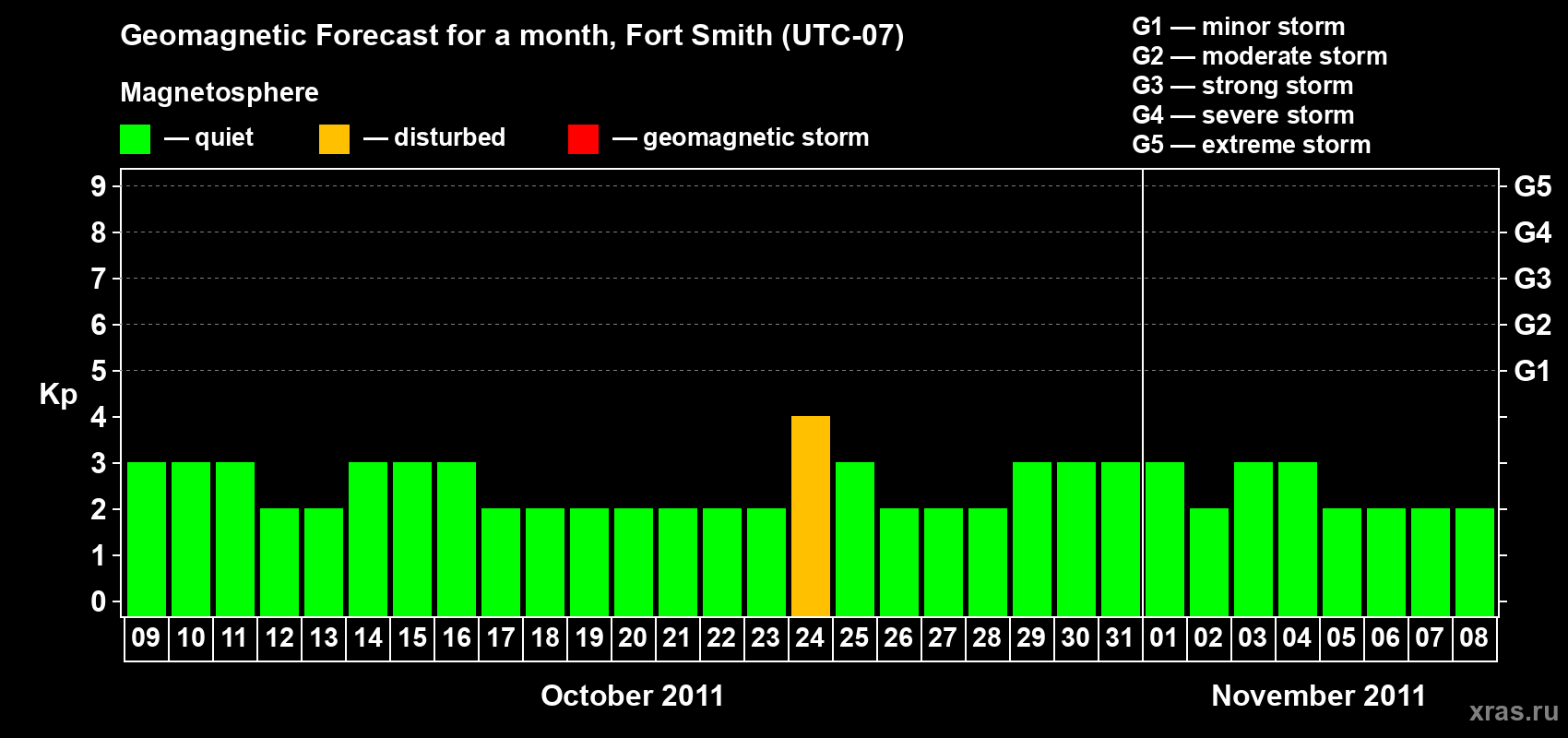Select the green bar for October 16
Viewport: 1568px width, 738px height.
coord(457,539)
